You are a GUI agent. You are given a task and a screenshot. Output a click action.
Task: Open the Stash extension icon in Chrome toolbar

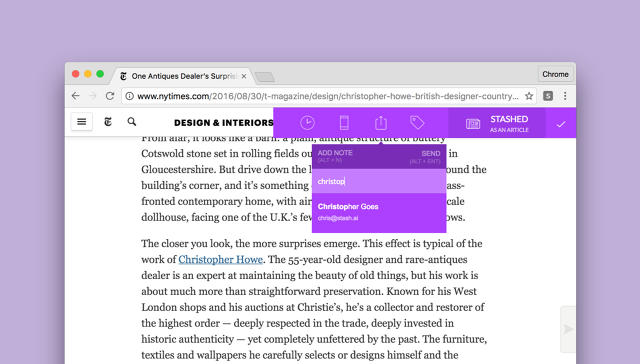click(x=548, y=96)
